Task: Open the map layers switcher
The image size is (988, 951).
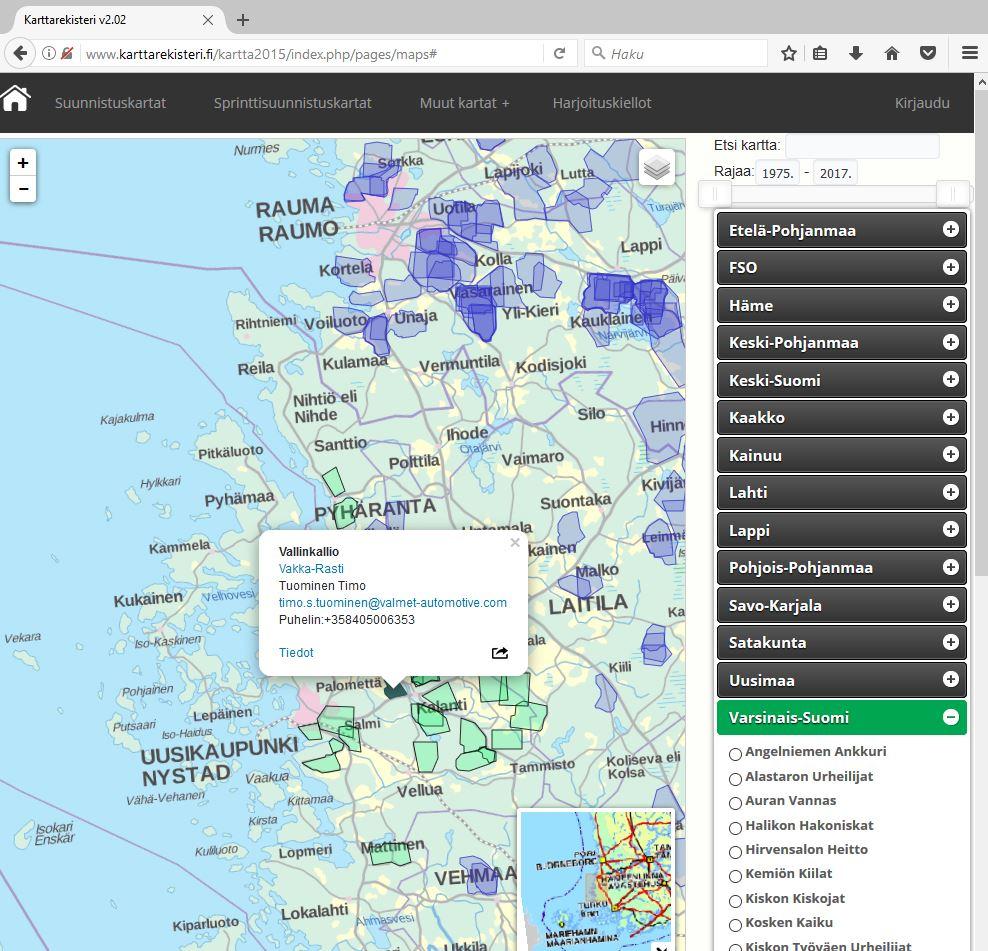Action: click(657, 168)
